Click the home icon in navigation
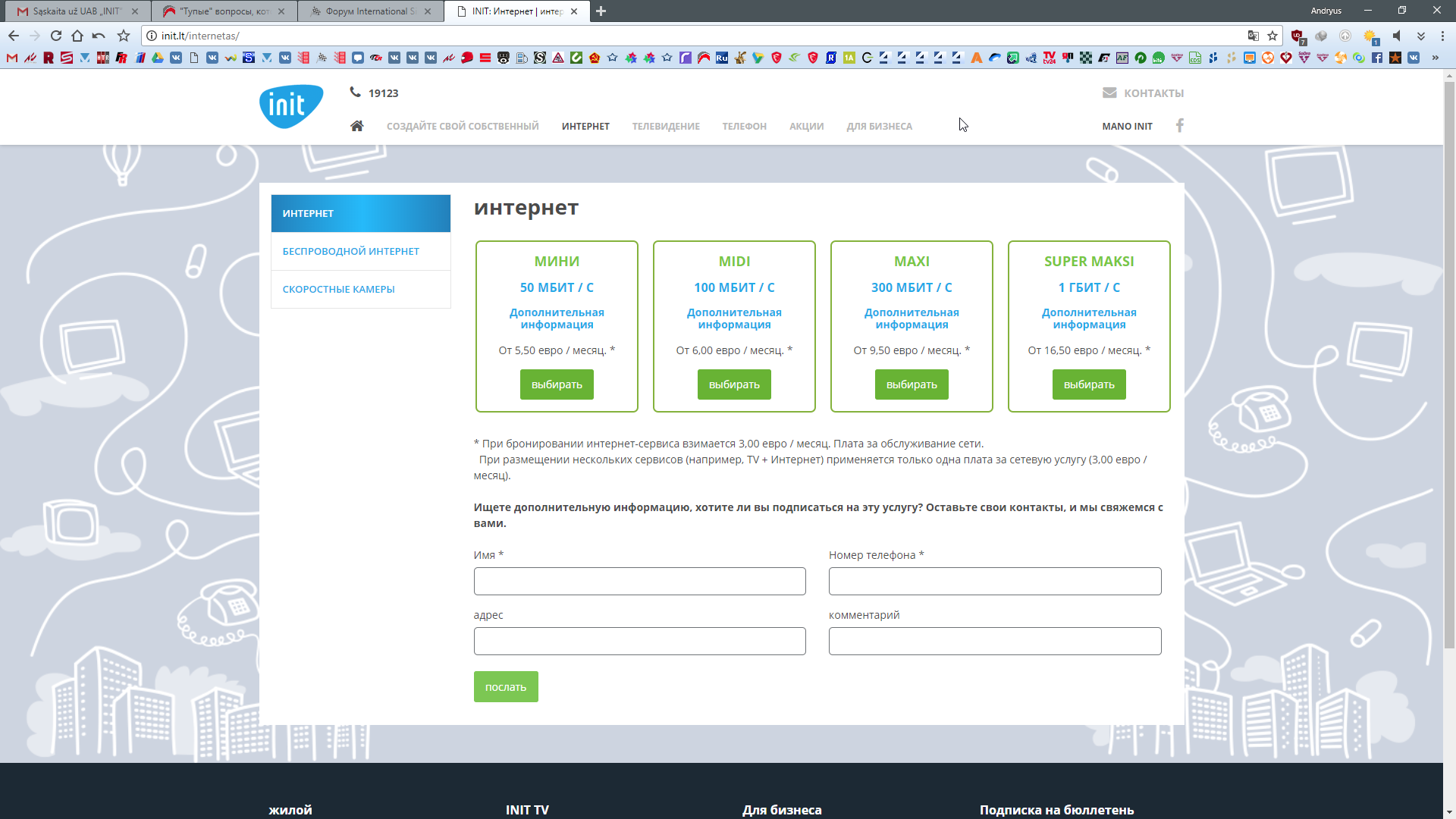The height and width of the screenshot is (819, 1456). pyautogui.click(x=356, y=126)
